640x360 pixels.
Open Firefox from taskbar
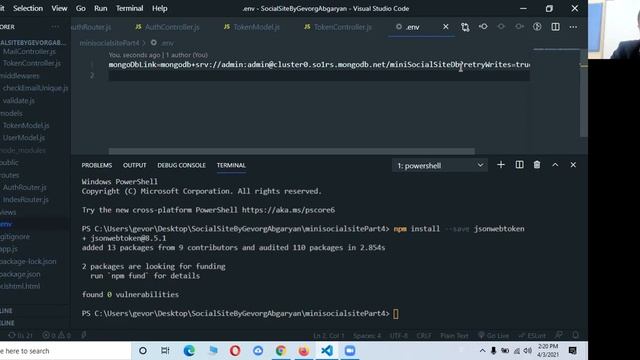304,351
